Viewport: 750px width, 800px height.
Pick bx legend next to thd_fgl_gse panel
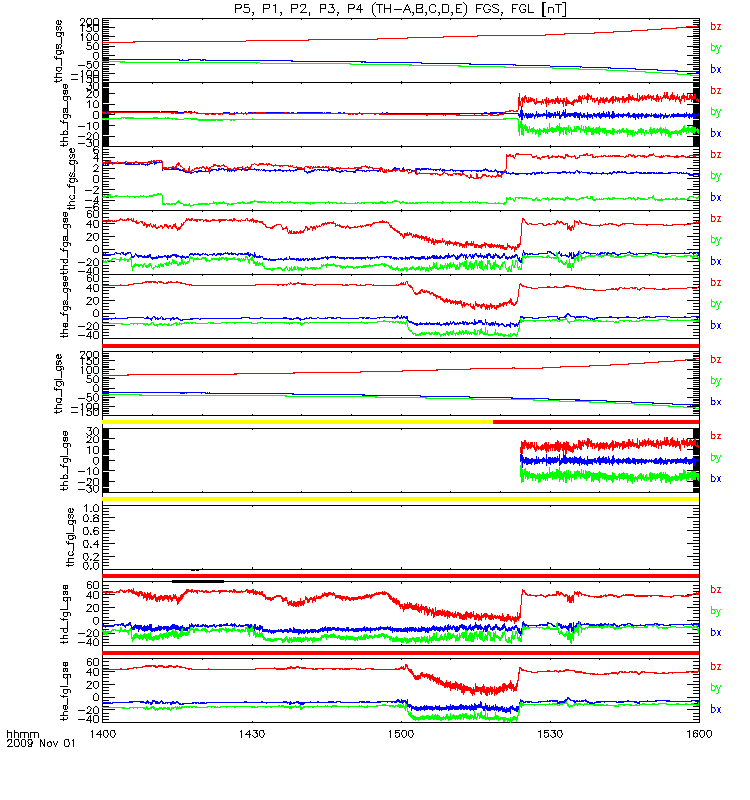pyautogui.click(x=716, y=633)
